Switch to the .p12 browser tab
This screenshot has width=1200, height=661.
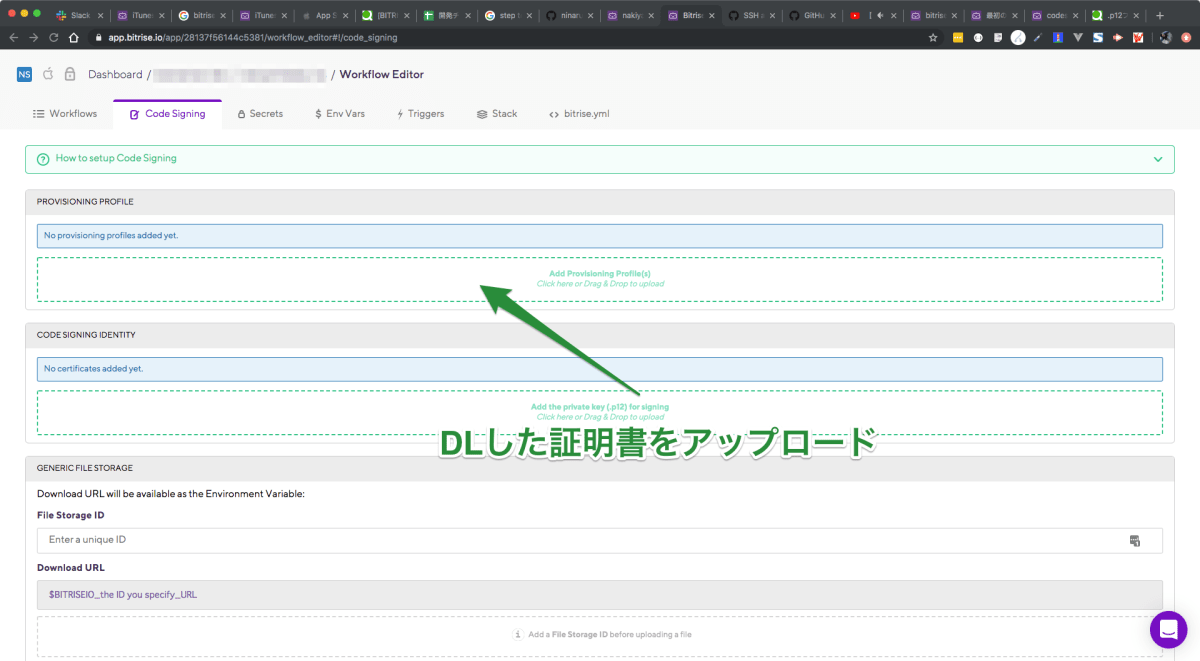(x=1115, y=16)
